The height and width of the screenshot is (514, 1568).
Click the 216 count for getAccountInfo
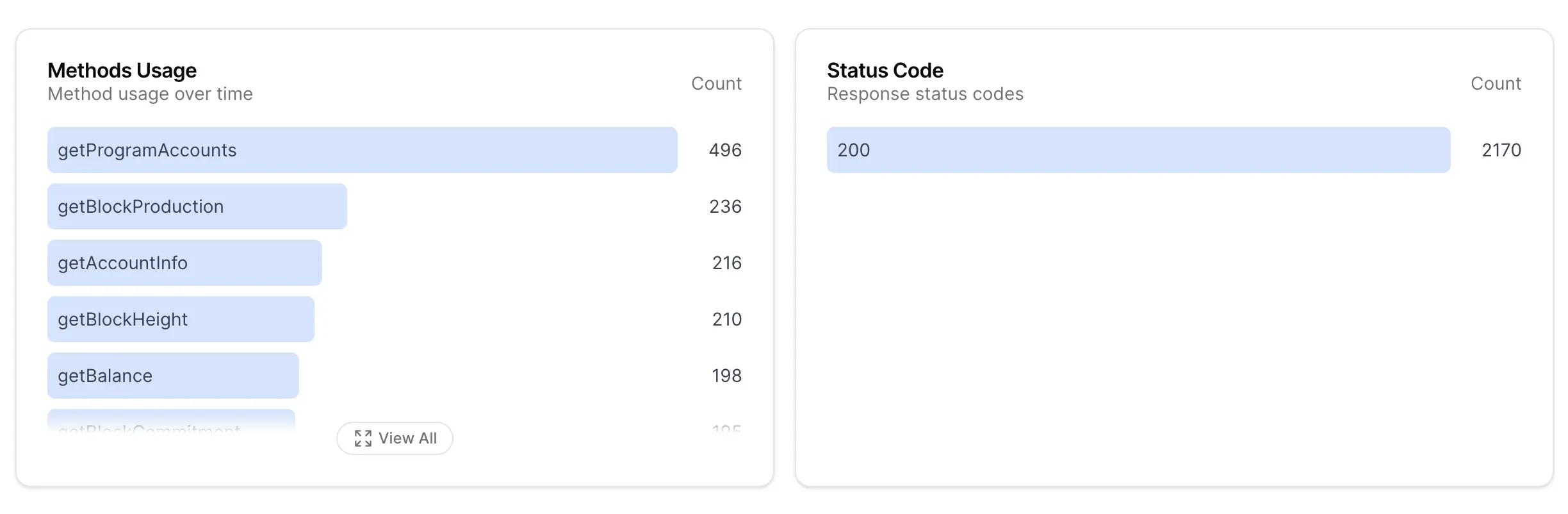[727, 263]
